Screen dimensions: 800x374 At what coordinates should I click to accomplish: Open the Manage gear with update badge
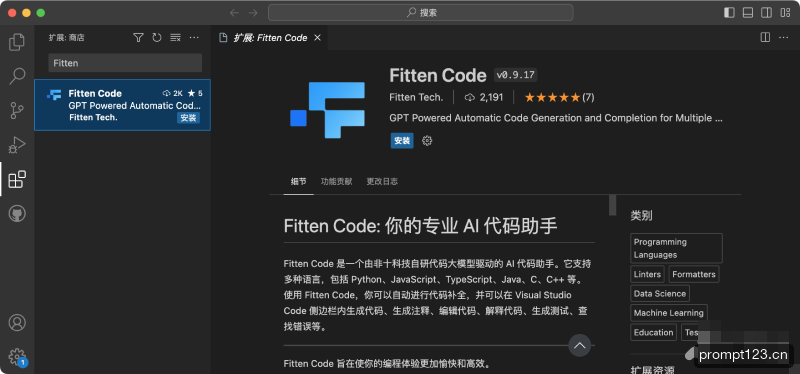(17, 357)
